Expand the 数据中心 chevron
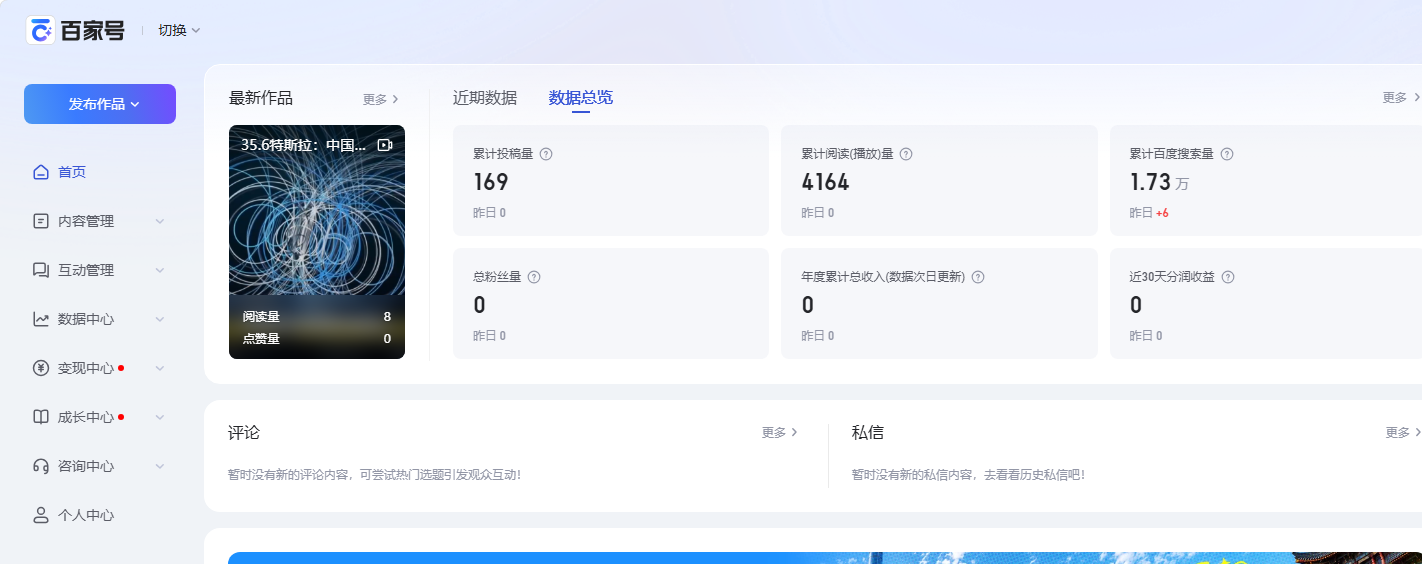Viewport: 1422px width, 564px height. tap(160, 319)
